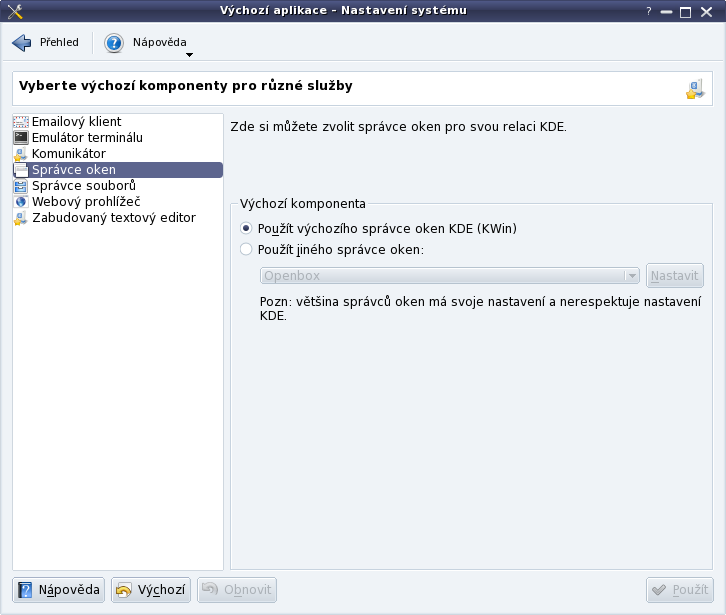Minimize the Nastavení systému window
This screenshot has height=615, width=726.
(x=666, y=12)
